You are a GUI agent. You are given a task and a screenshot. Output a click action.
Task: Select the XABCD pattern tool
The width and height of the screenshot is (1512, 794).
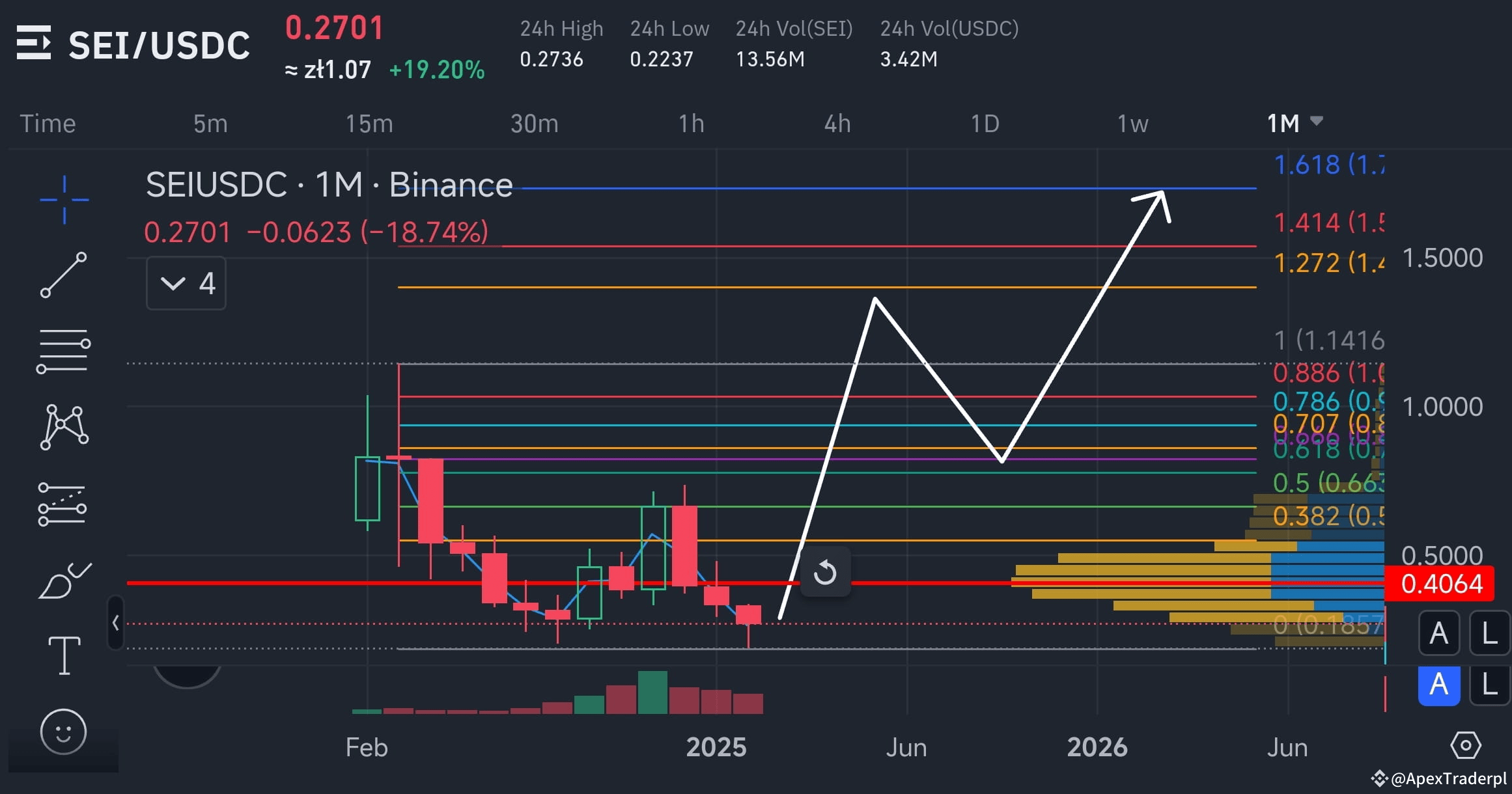pos(64,427)
